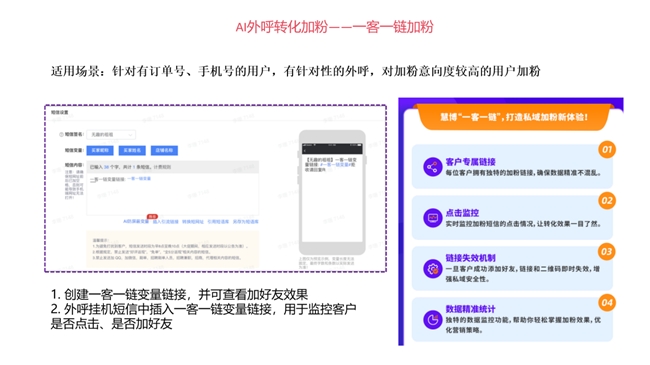Click step 1 text 创建一客一链变量链接
This screenshot has width=650, height=365.
pyautogui.click(x=179, y=294)
